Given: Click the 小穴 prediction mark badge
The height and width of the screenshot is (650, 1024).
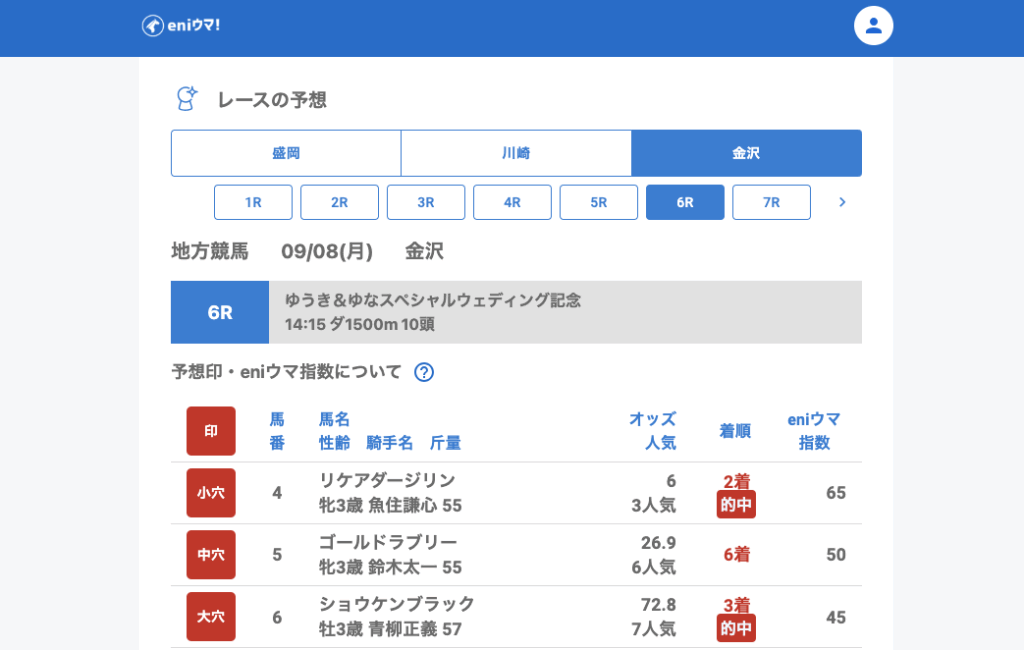Looking at the screenshot, I should [211, 493].
